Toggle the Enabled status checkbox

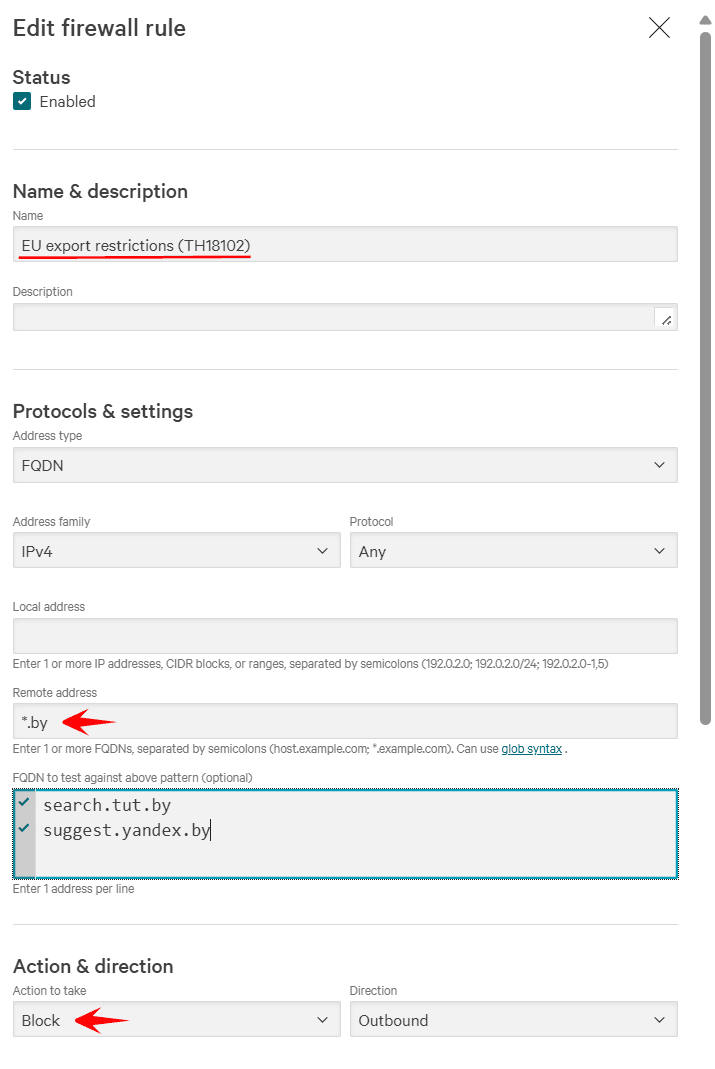[22, 101]
